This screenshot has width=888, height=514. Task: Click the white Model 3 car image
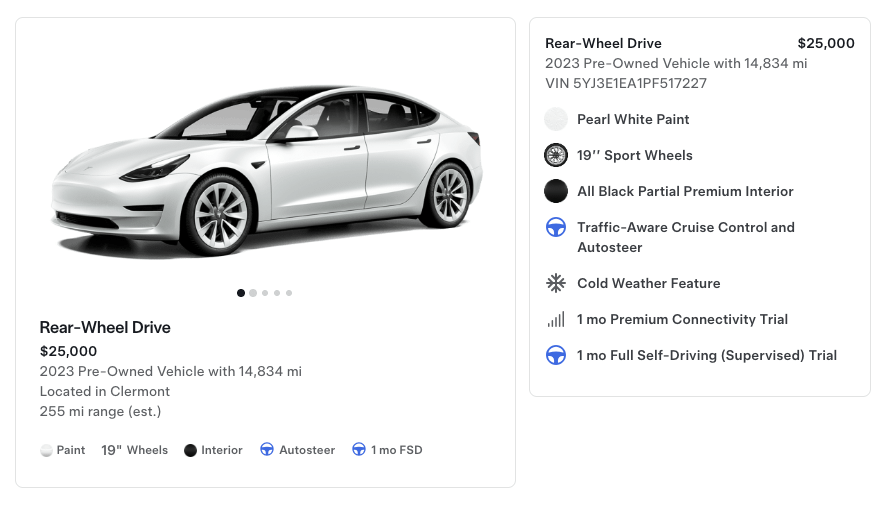pos(266,170)
